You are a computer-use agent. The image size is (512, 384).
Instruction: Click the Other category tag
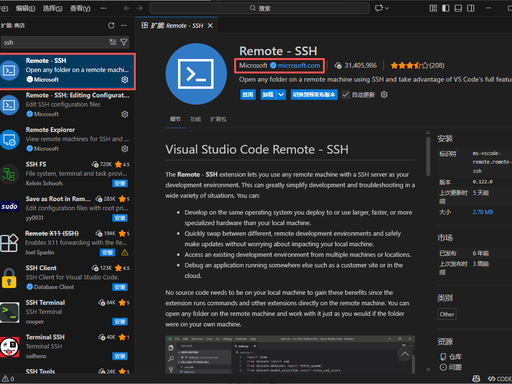point(447,314)
